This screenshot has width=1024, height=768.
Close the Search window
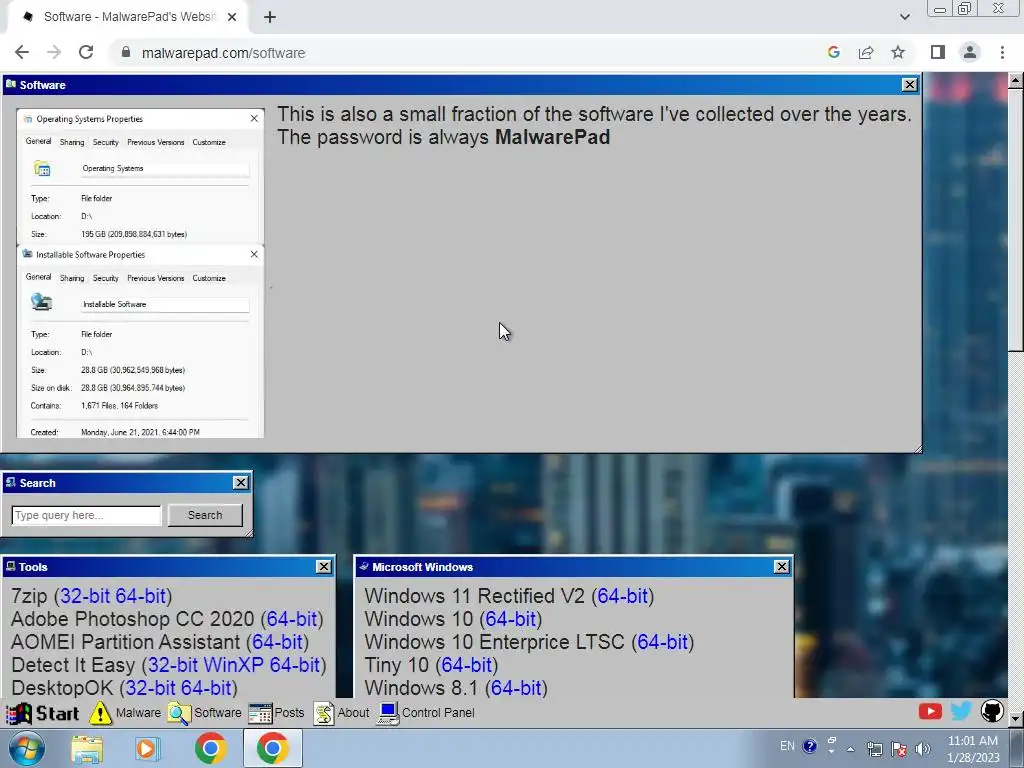point(240,483)
